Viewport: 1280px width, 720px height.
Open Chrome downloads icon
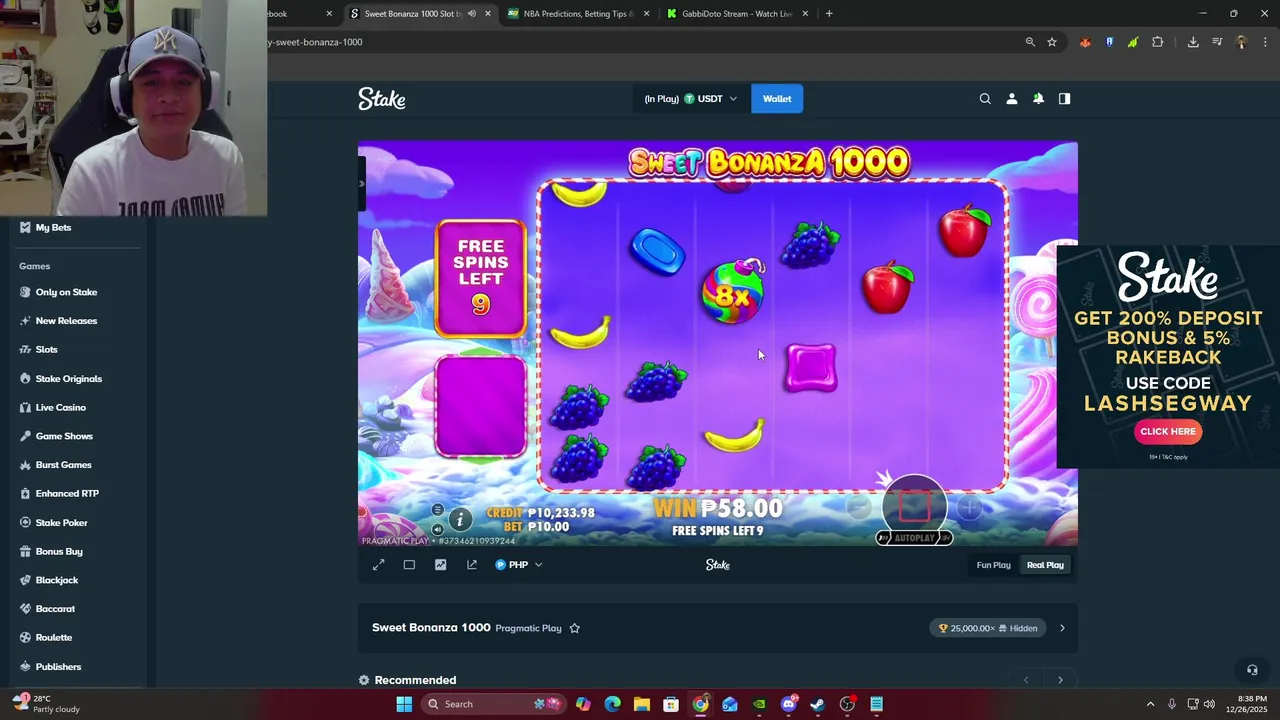coord(1193,42)
